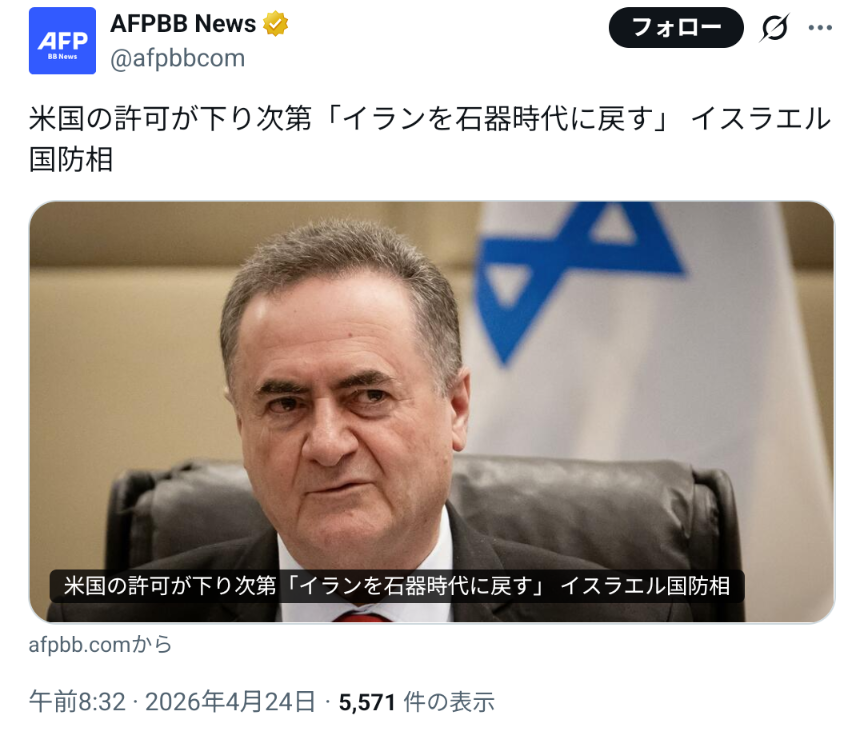This screenshot has height=736, width=863.
Task: Click the 国防相 text on second line
Action: [x=71, y=160]
